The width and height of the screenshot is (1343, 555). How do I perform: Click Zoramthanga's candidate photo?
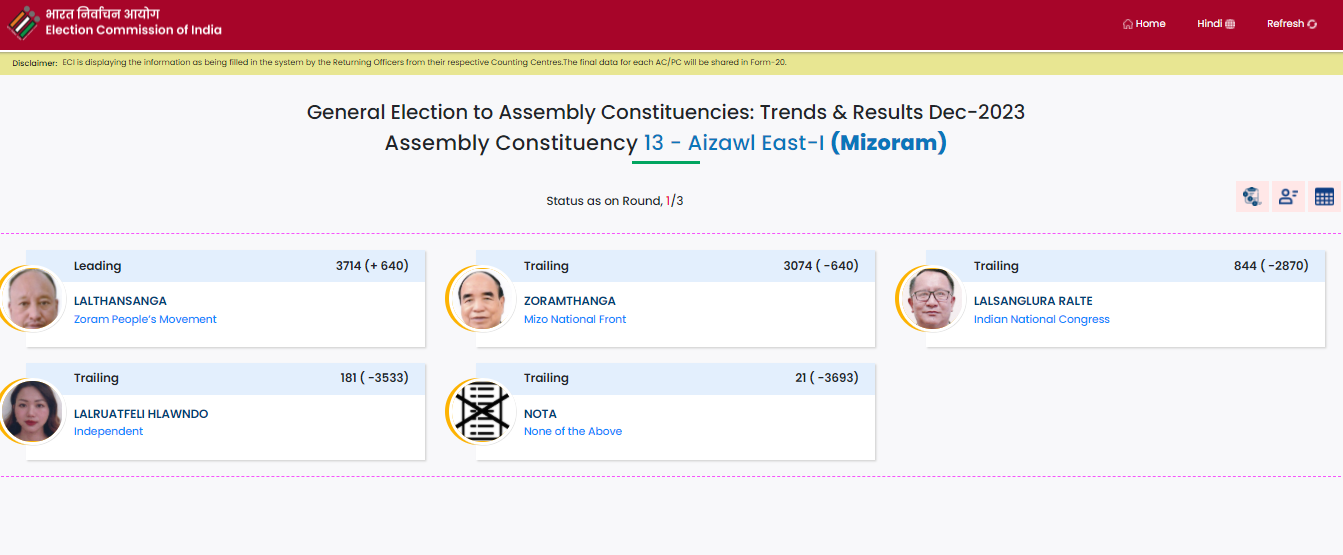478,298
